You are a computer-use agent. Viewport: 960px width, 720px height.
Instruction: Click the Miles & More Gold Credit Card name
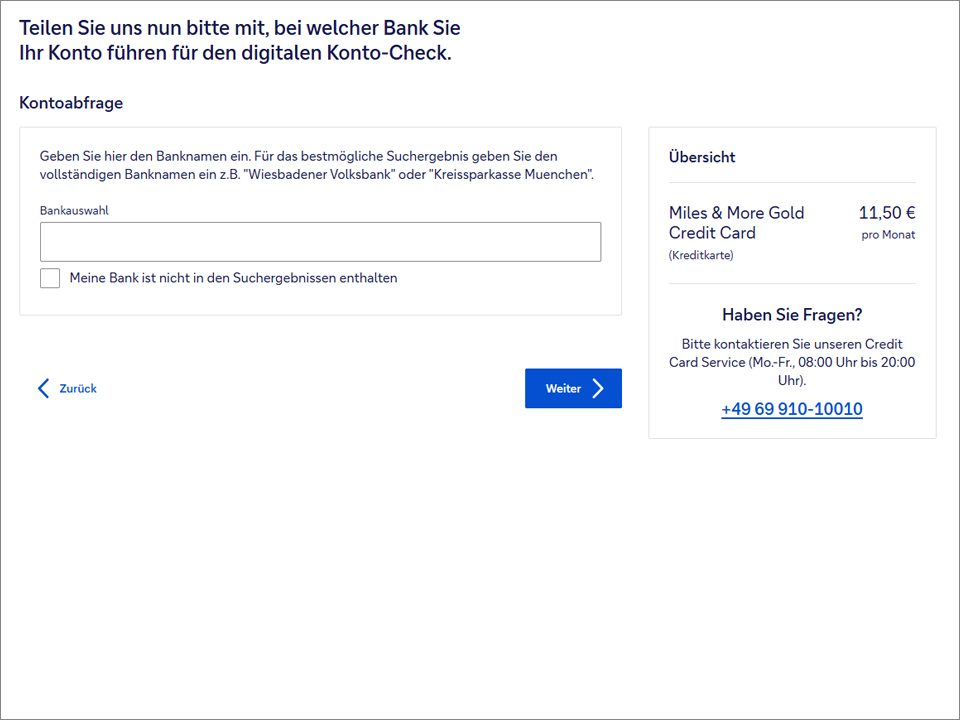(736, 223)
